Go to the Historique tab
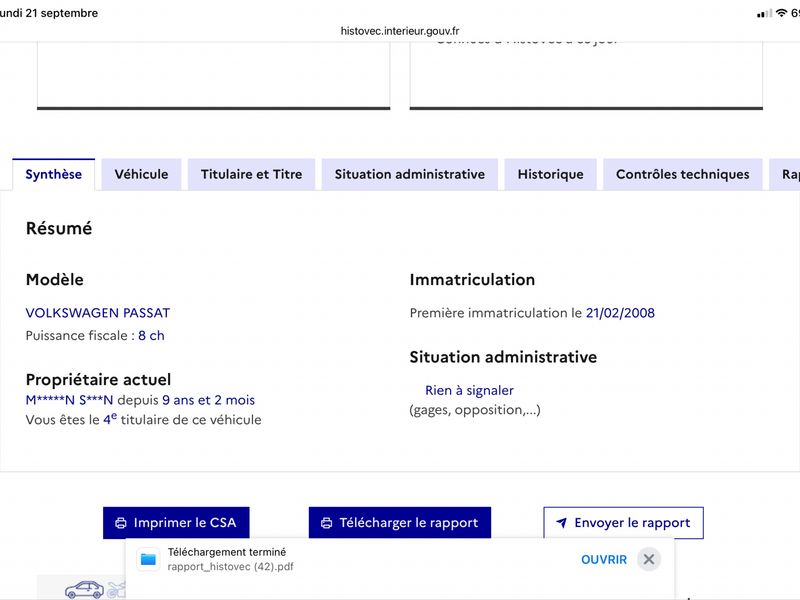Screen dimensions: 800x600 pos(551,174)
